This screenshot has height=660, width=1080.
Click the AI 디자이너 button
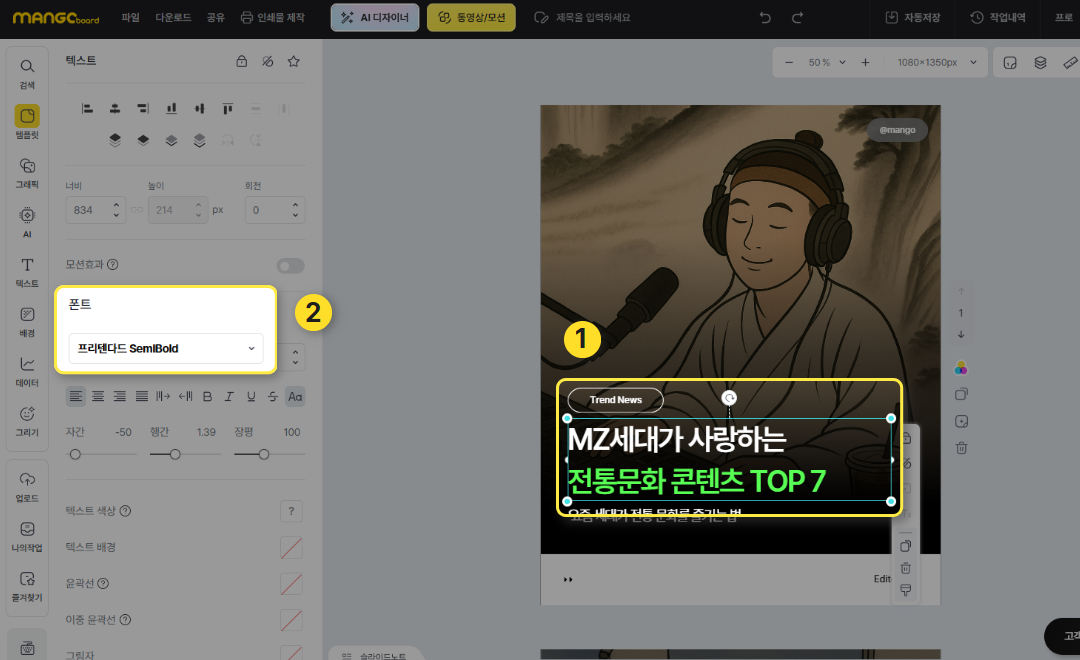tap(375, 18)
